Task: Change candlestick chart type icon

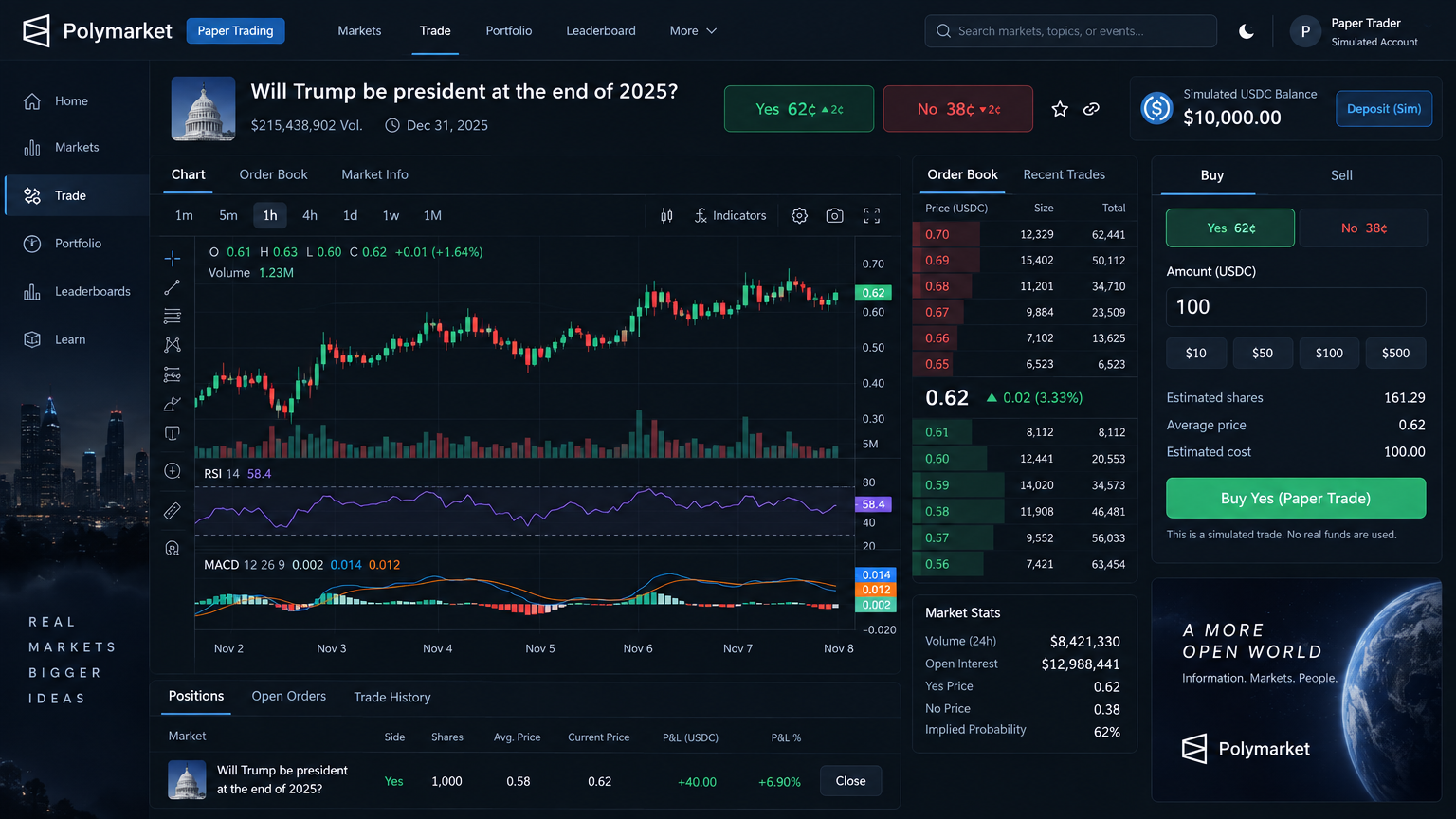Action: (666, 215)
